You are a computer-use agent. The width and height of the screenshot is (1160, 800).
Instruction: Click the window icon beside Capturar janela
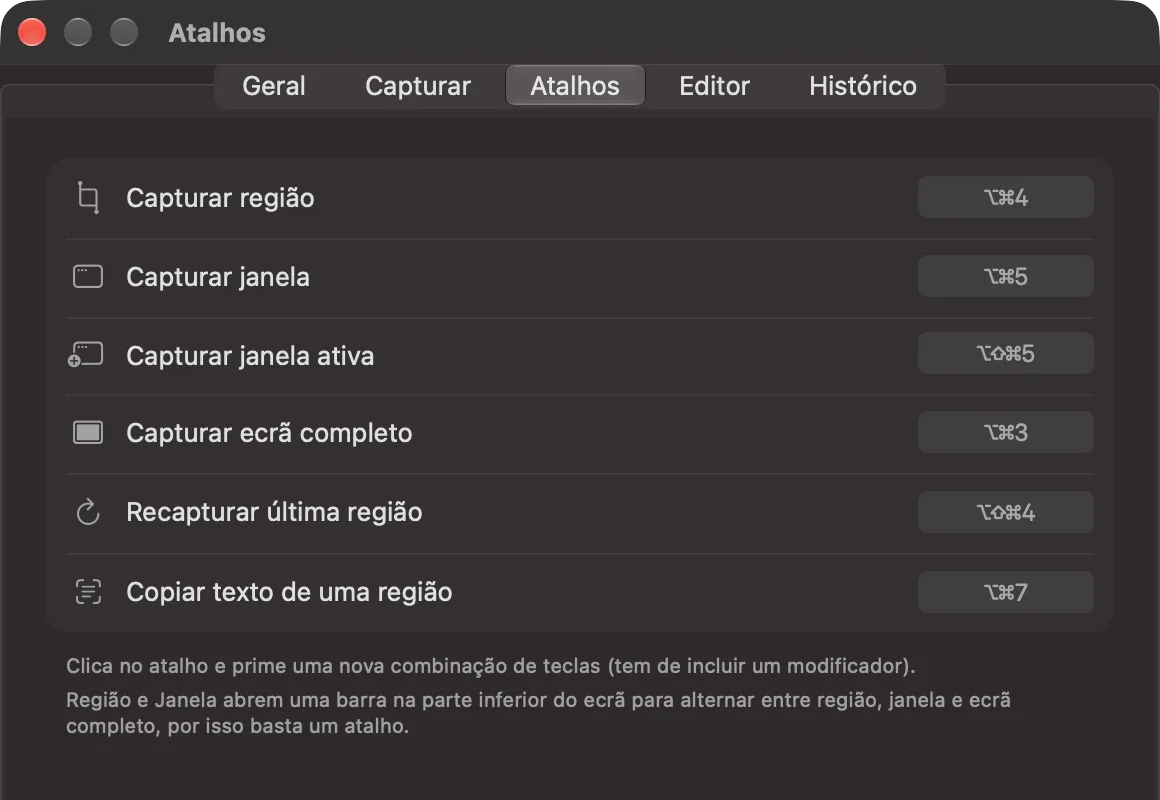(88, 277)
